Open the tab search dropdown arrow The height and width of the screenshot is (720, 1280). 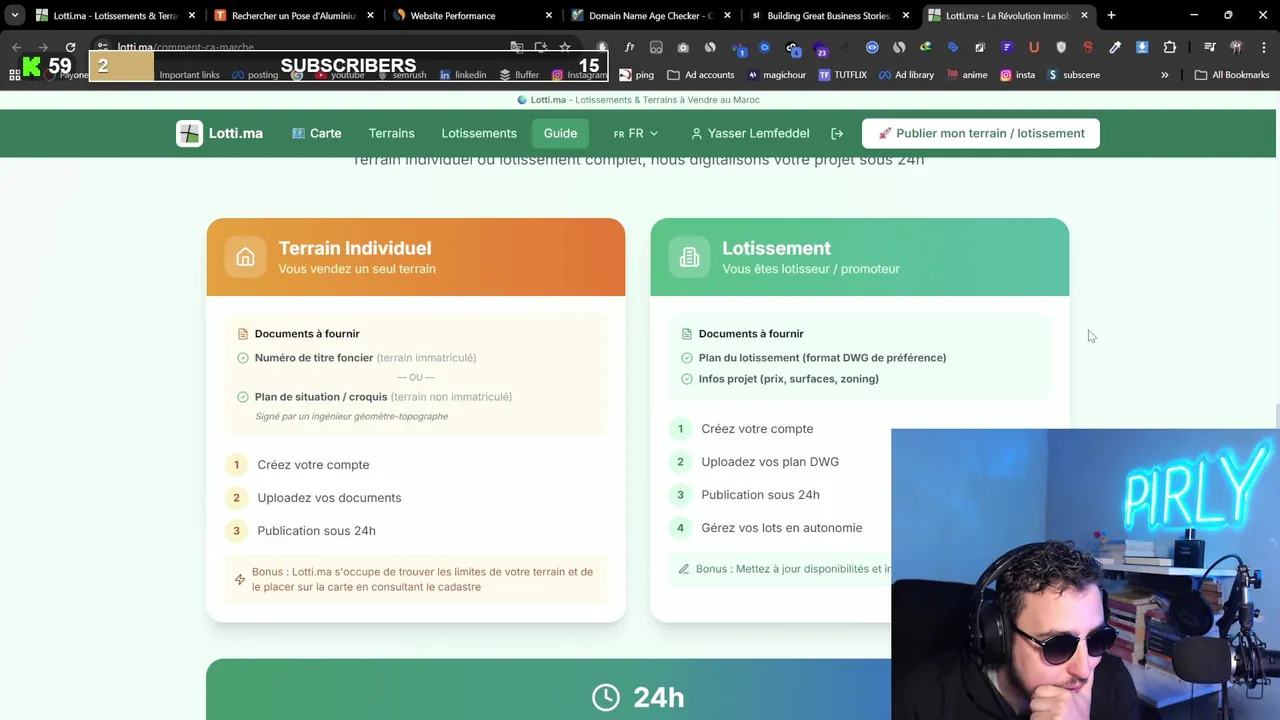(14, 15)
